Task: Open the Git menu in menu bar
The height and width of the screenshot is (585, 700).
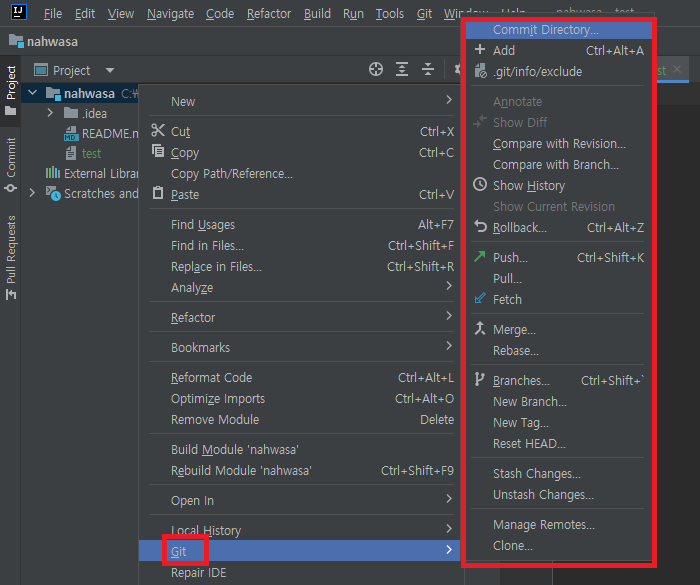Action: [424, 14]
